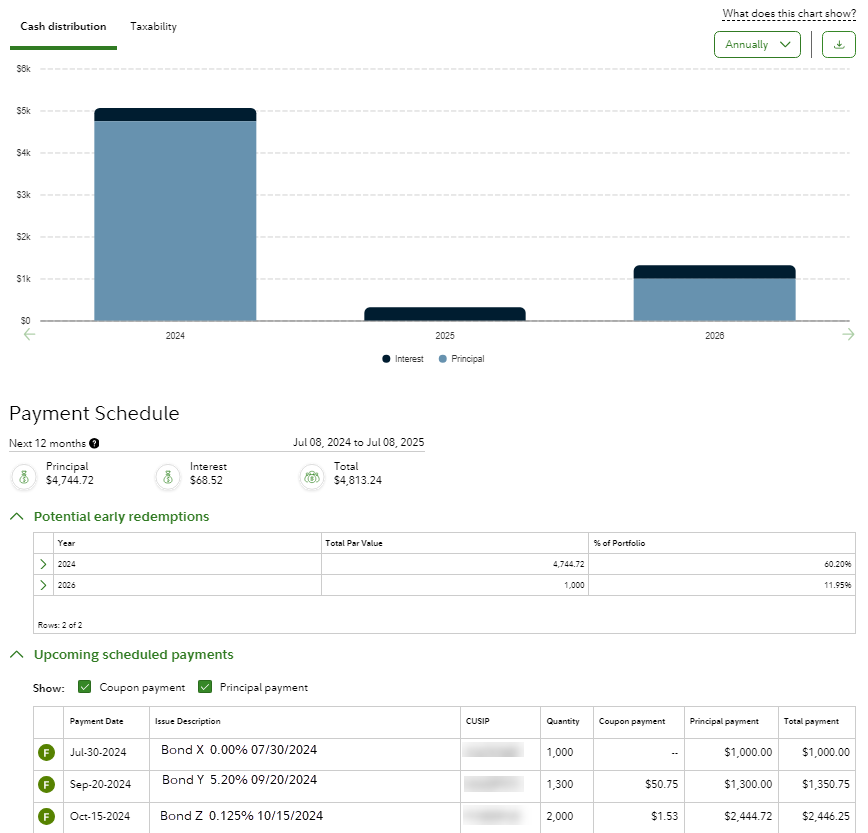The image size is (868, 833).
Task: Click the Next 12 months help icon
Action: pyautogui.click(x=94, y=443)
